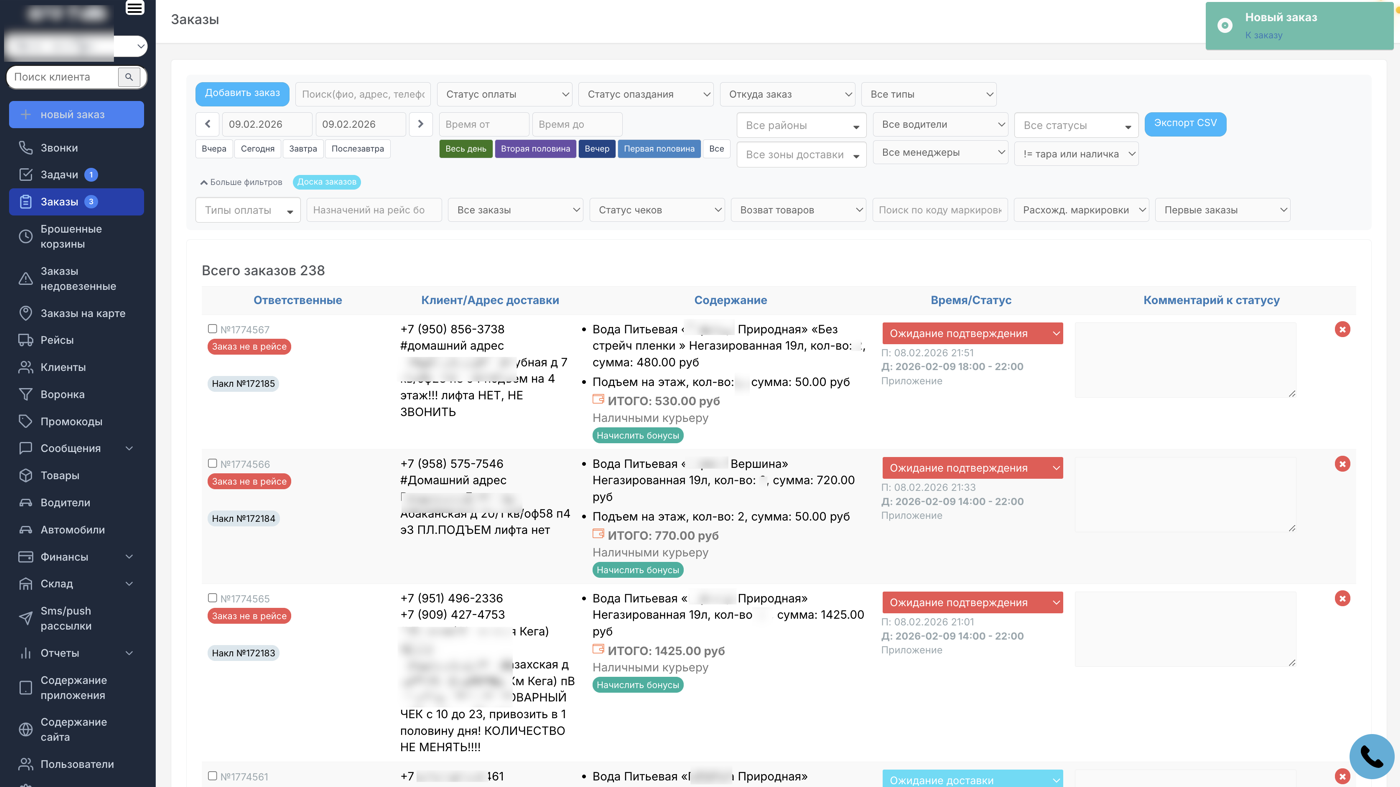Click the Поиск по коду маркировки field
The width and height of the screenshot is (1400, 787).
click(x=939, y=210)
